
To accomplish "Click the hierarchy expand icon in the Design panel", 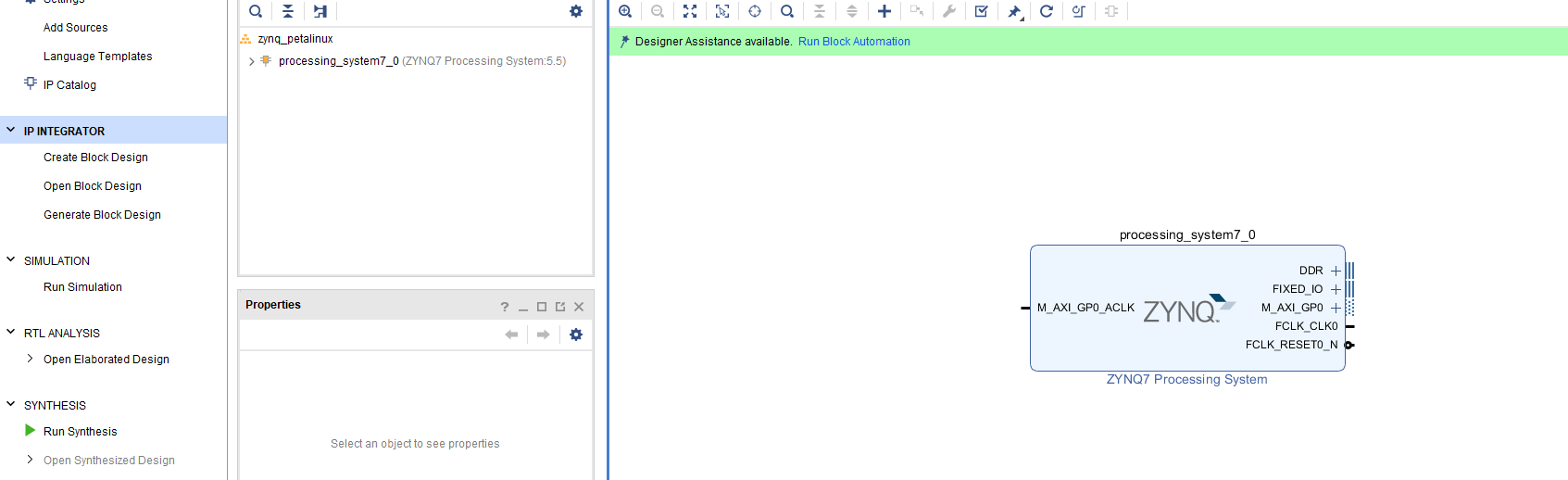I will (x=320, y=11).
